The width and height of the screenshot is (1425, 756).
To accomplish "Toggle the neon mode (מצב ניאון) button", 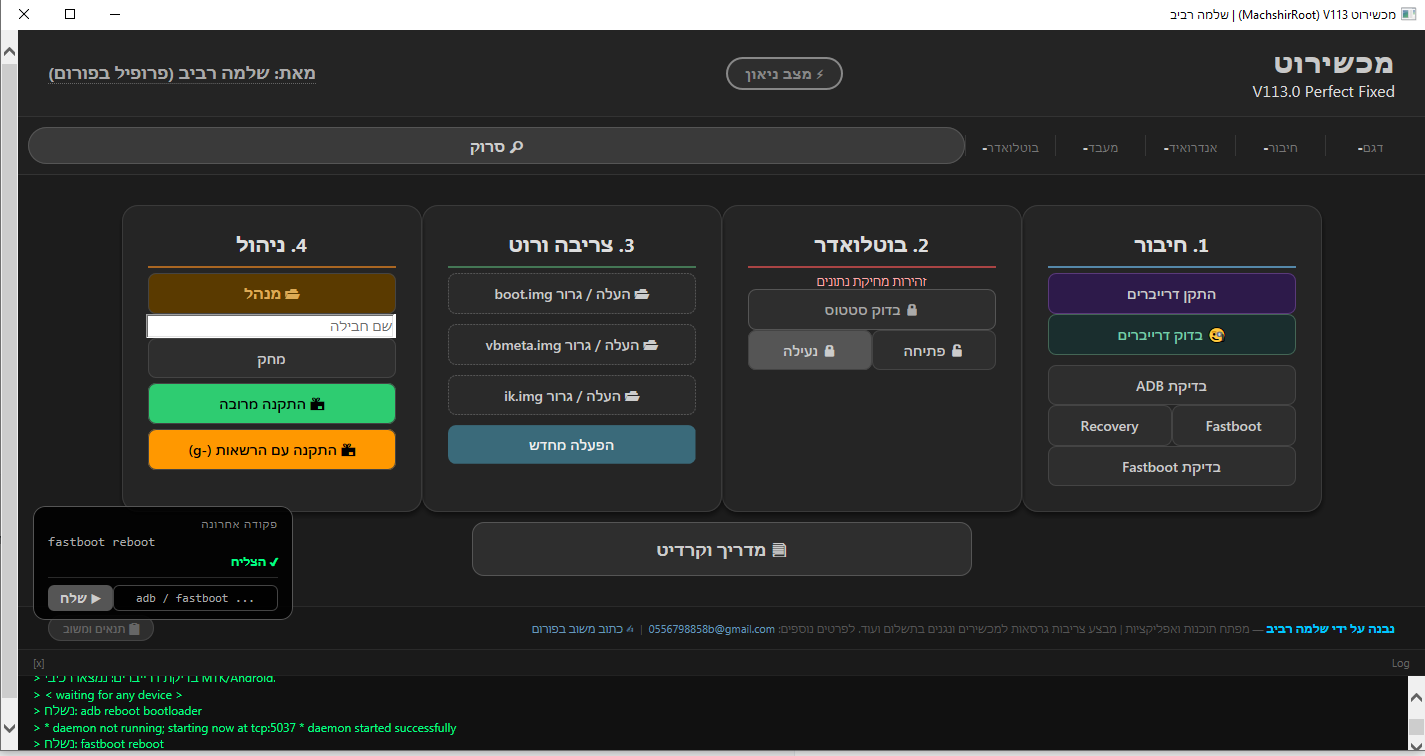I will 784,74.
